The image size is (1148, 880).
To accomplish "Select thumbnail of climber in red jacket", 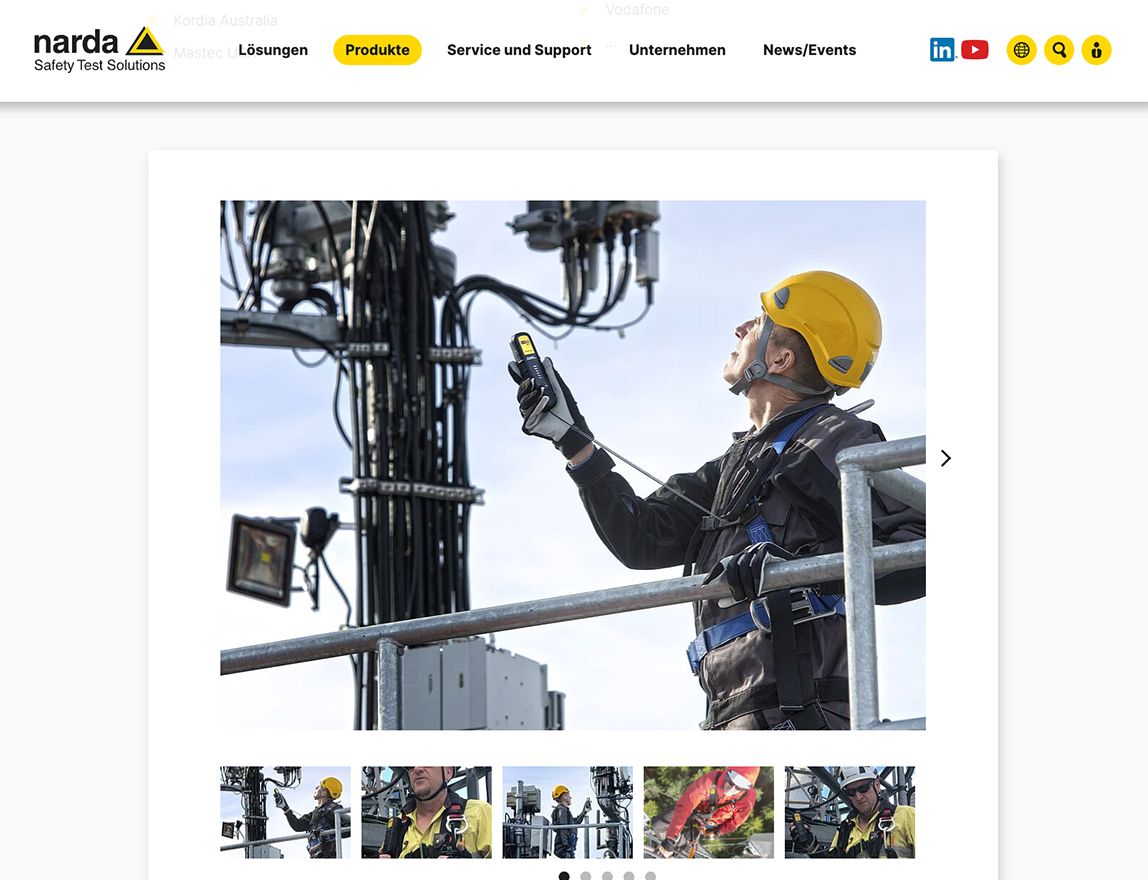I will point(708,812).
